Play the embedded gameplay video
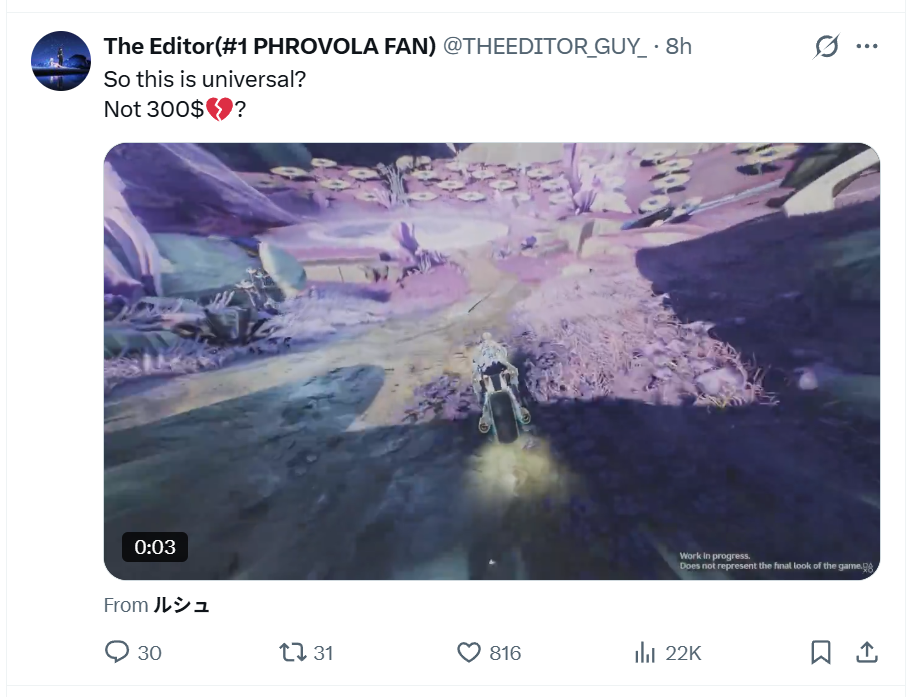 pos(492,361)
